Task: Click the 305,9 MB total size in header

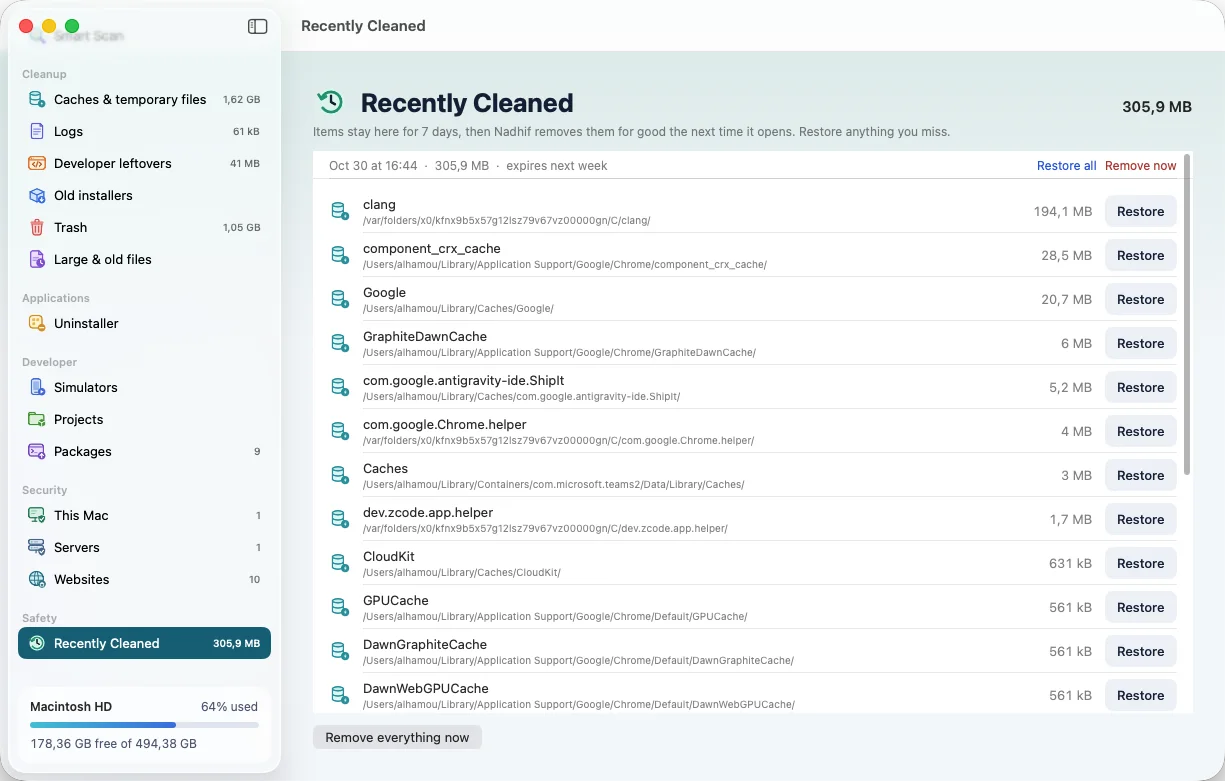Action: click(x=1157, y=107)
